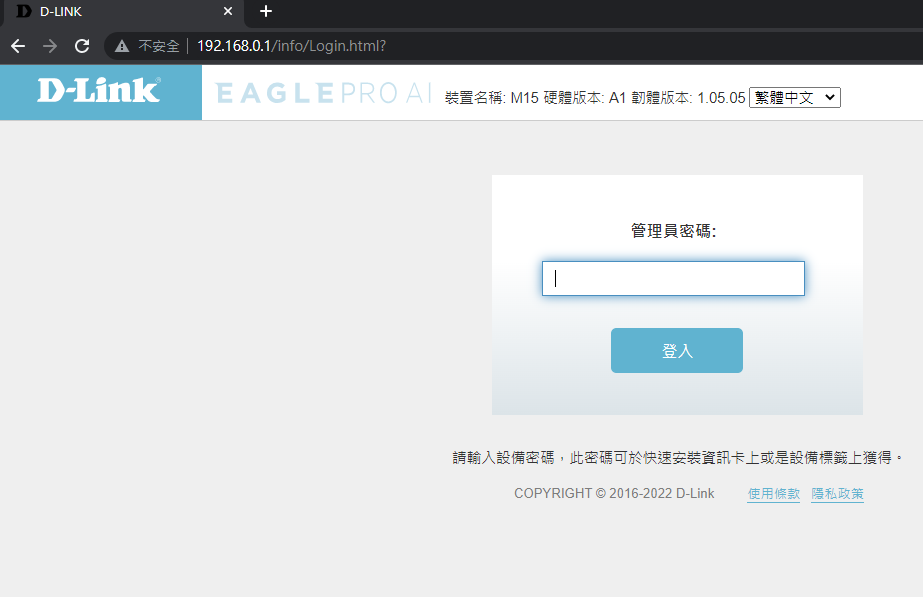Image resolution: width=923 pixels, height=597 pixels.
Task: Reload the router login page
Action: [x=82, y=46]
